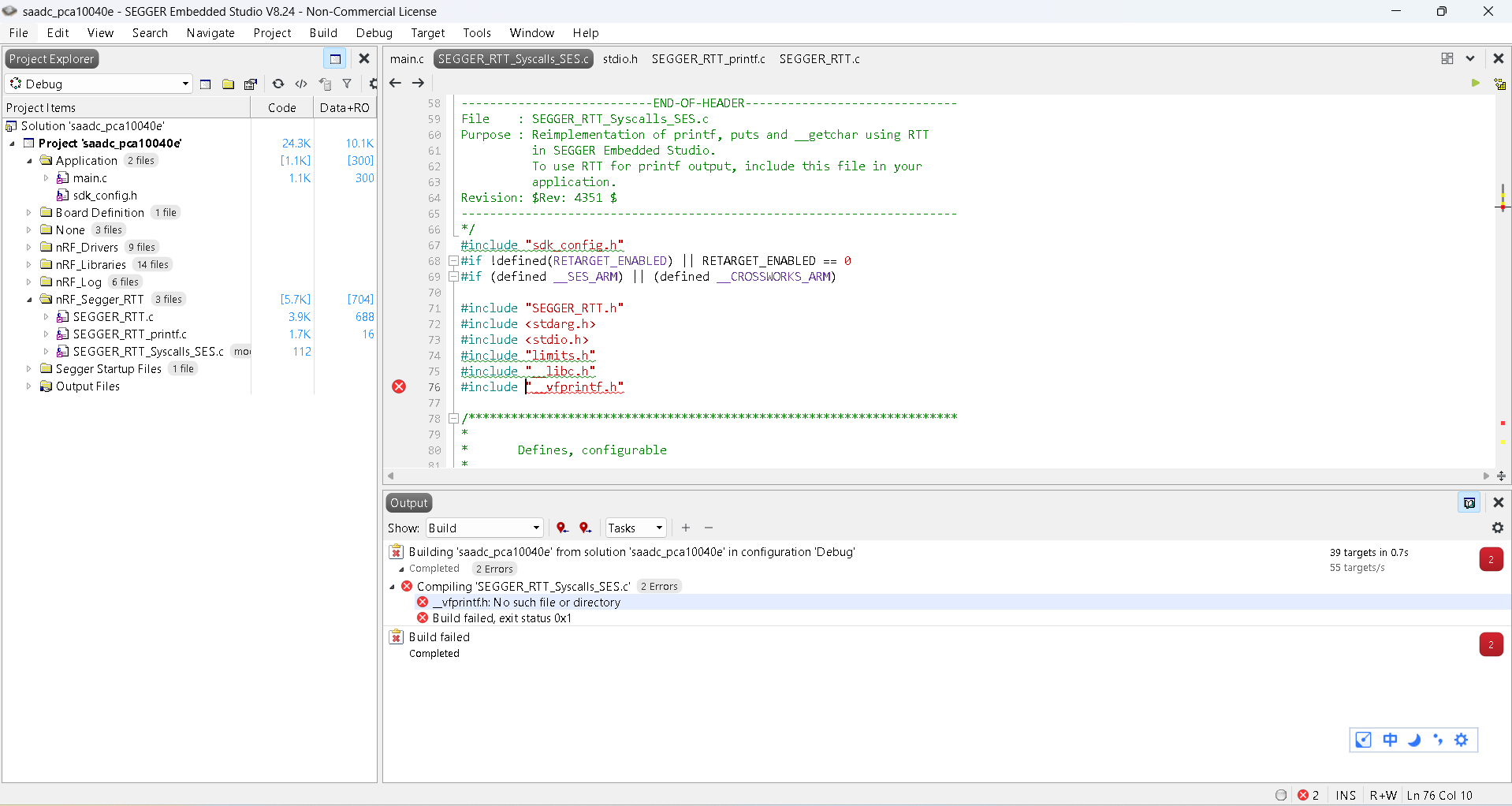Collapse the nRF_Segger_RTT folder
The height and width of the screenshot is (806, 1512).
(29, 300)
